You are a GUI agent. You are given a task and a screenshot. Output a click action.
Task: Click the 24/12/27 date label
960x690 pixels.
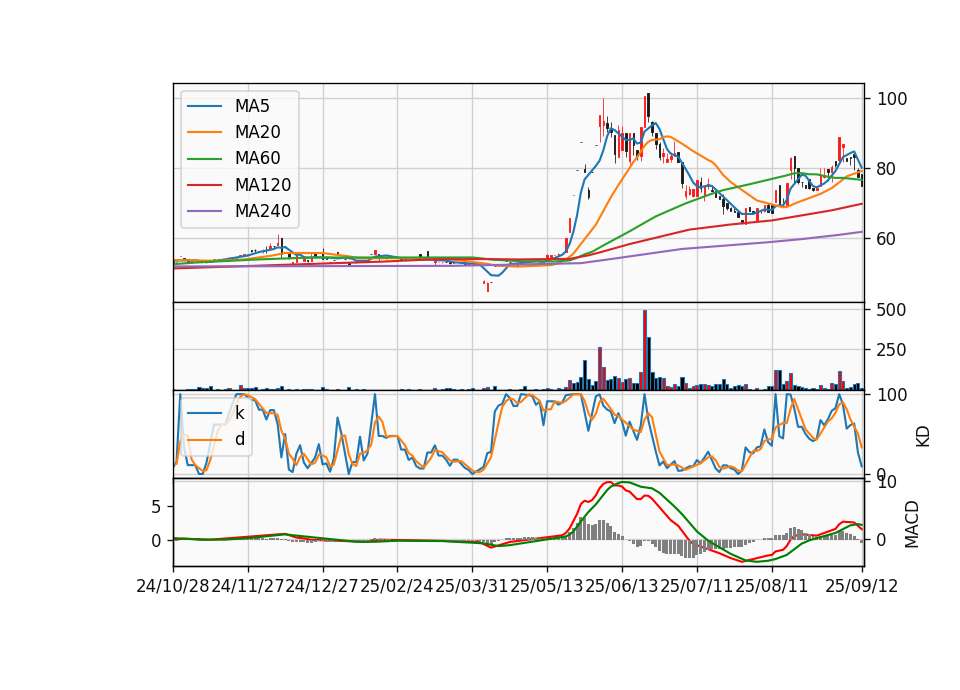[x=322, y=586]
